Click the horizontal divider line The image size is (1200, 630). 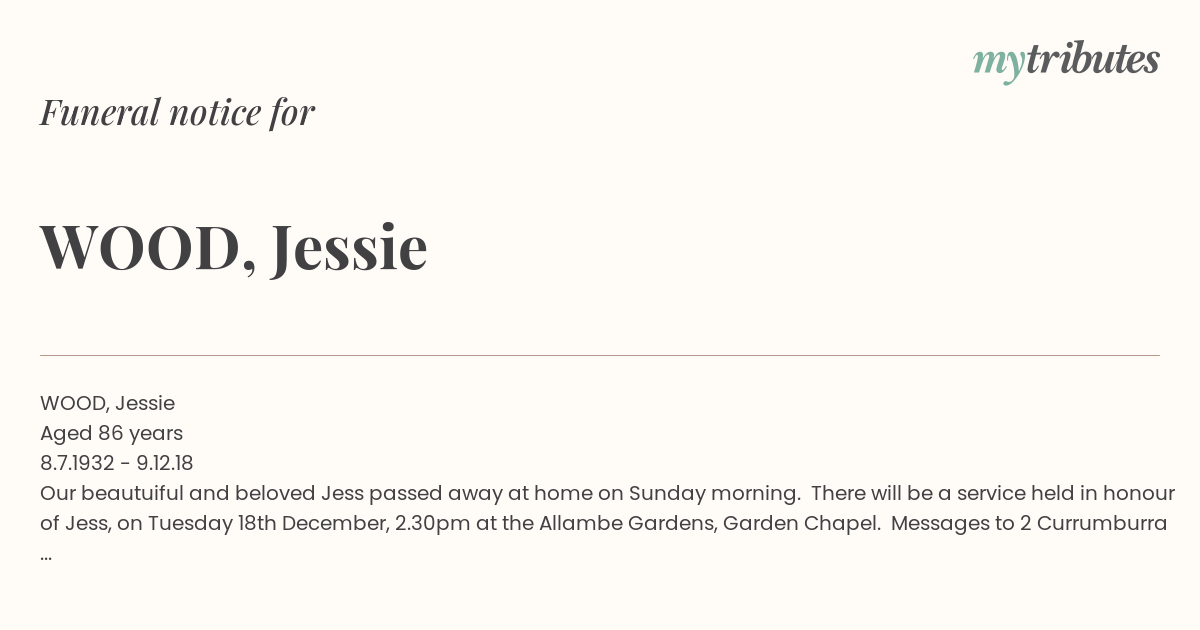coord(600,355)
